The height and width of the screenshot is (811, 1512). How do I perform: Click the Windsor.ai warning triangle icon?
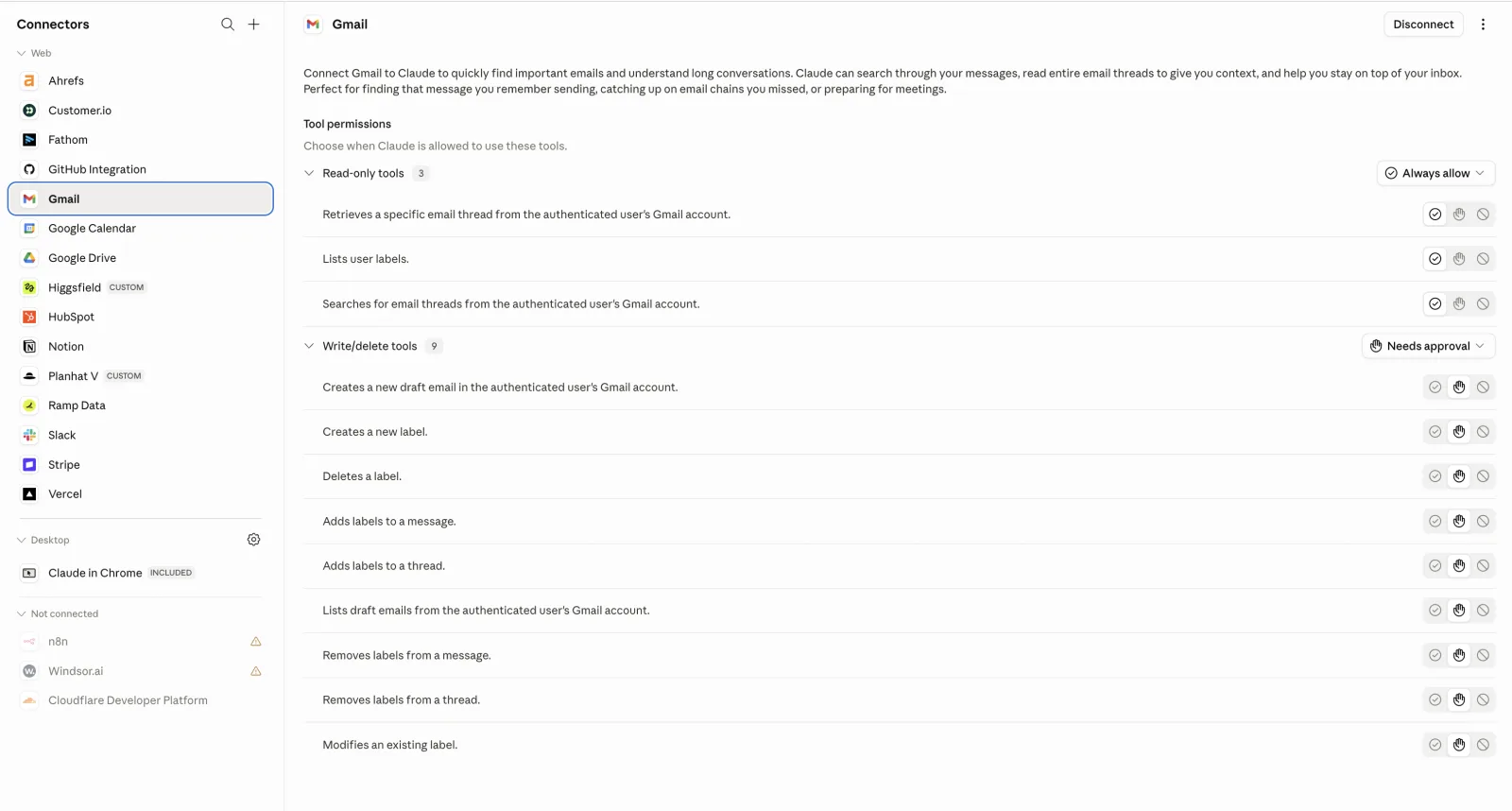click(256, 671)
